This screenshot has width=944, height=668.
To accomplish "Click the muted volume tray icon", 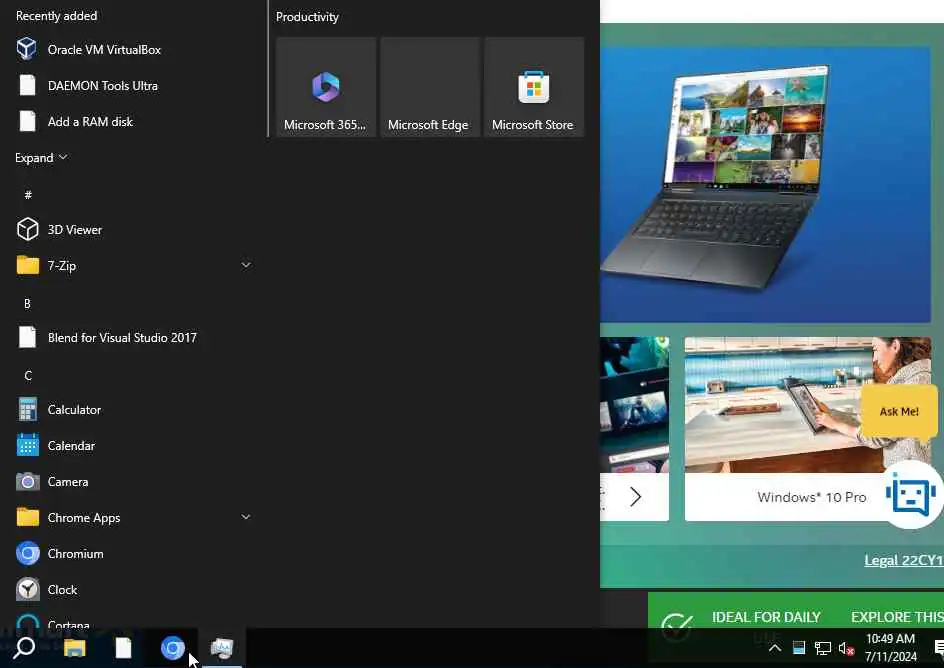I will tap(846, 649).
